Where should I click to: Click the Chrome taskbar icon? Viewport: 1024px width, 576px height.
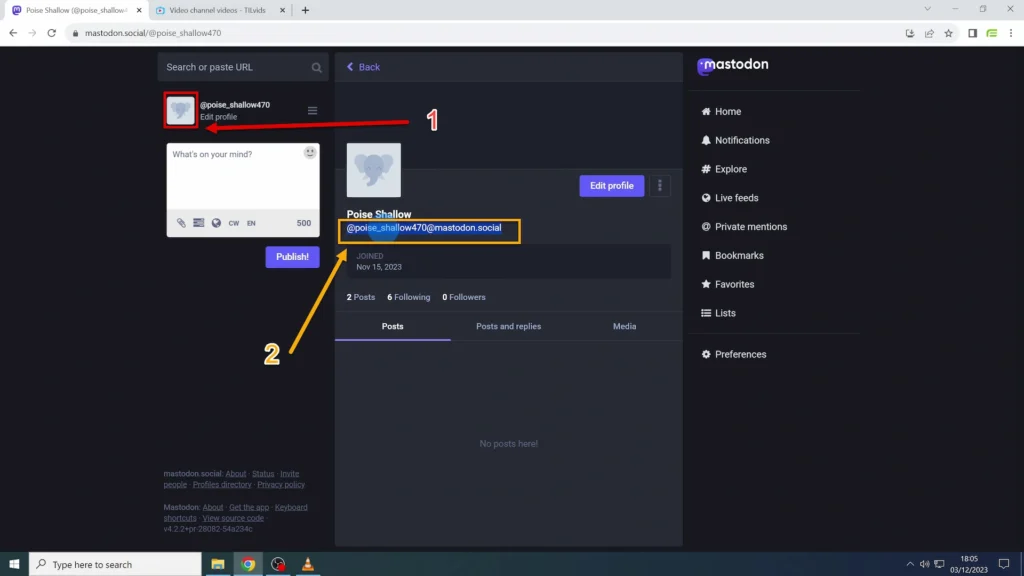tap(248, 564)
